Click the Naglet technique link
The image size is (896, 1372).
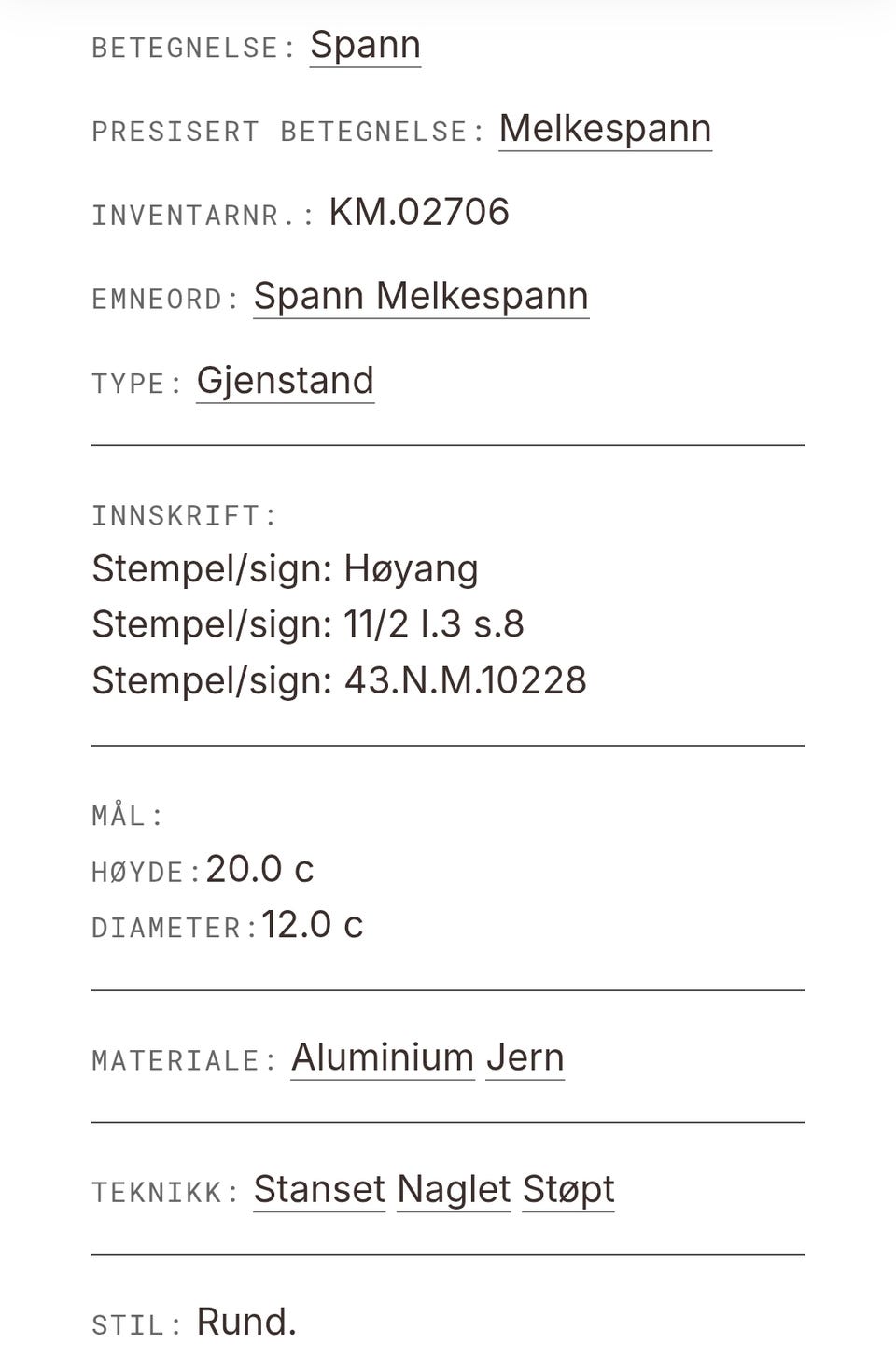[x=454, y=1189]
